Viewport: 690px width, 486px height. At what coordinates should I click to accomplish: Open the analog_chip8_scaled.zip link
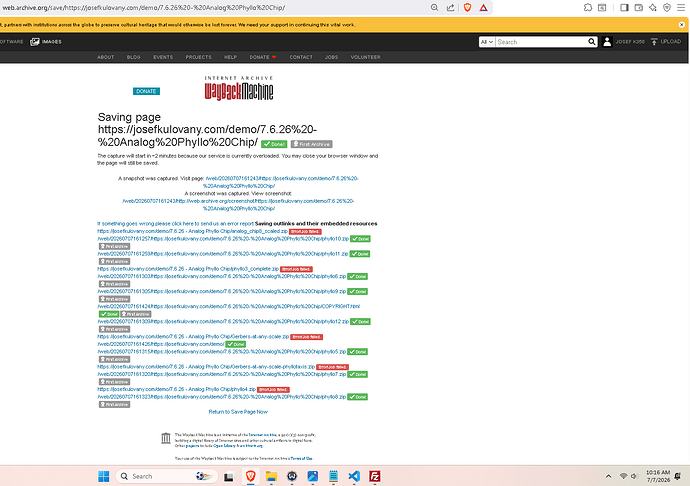(192, 231)
